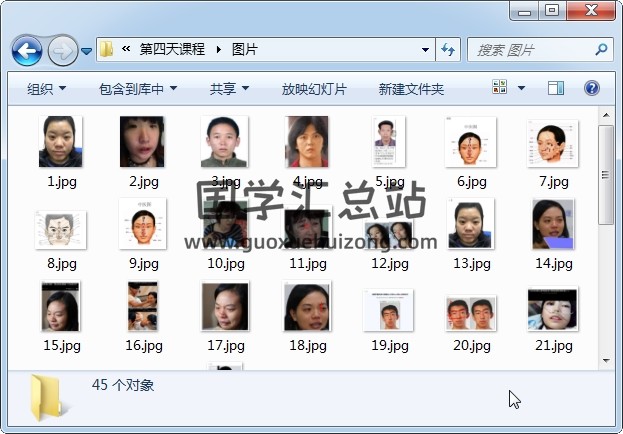Refresh the folder view
The height and width of the screenshot is (434, 623).
click(x=448, y=50)
